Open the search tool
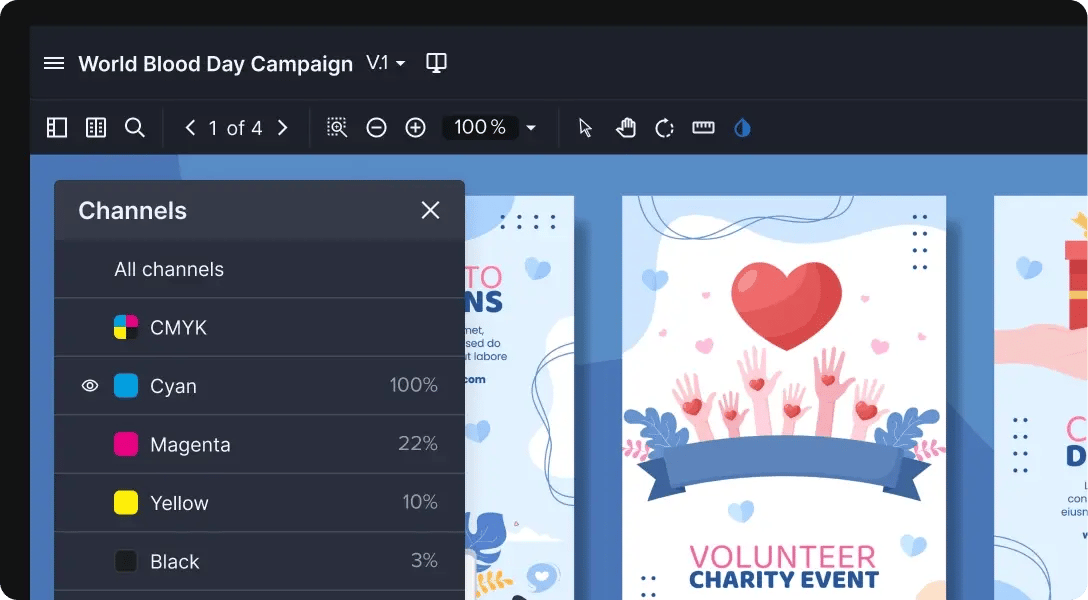The width and height of the screenshot is (1088, 600). [136, 127]
